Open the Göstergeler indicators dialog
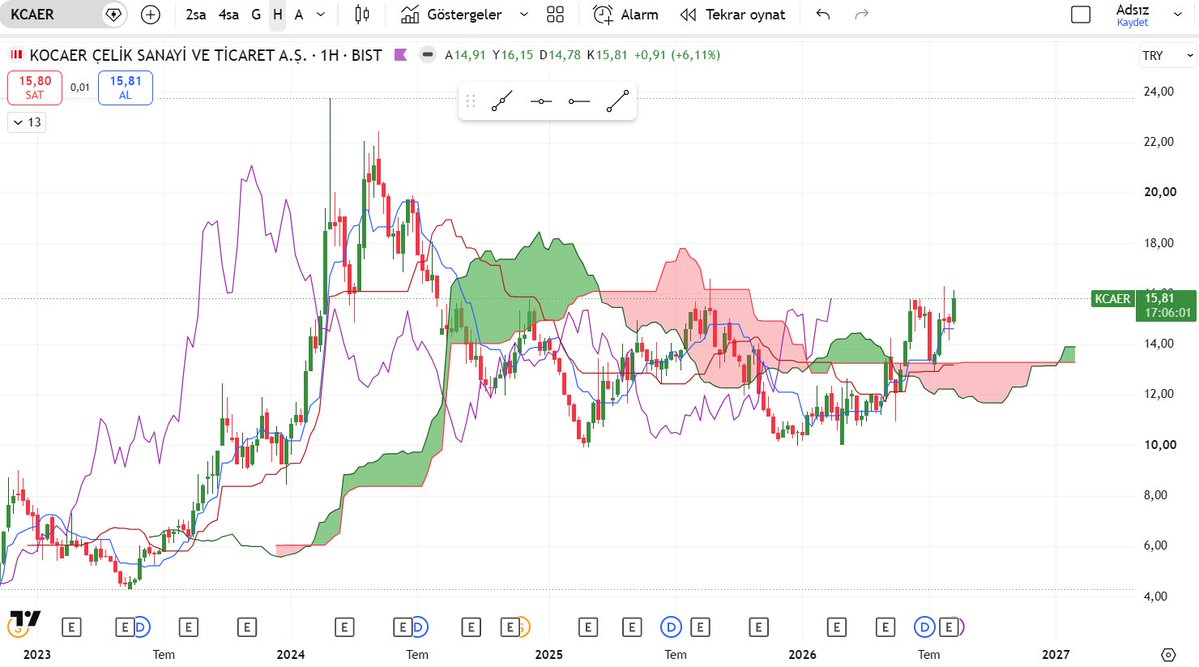This screenshot has width=1199, height=667. pyautogui.click(x=452, y=15)
